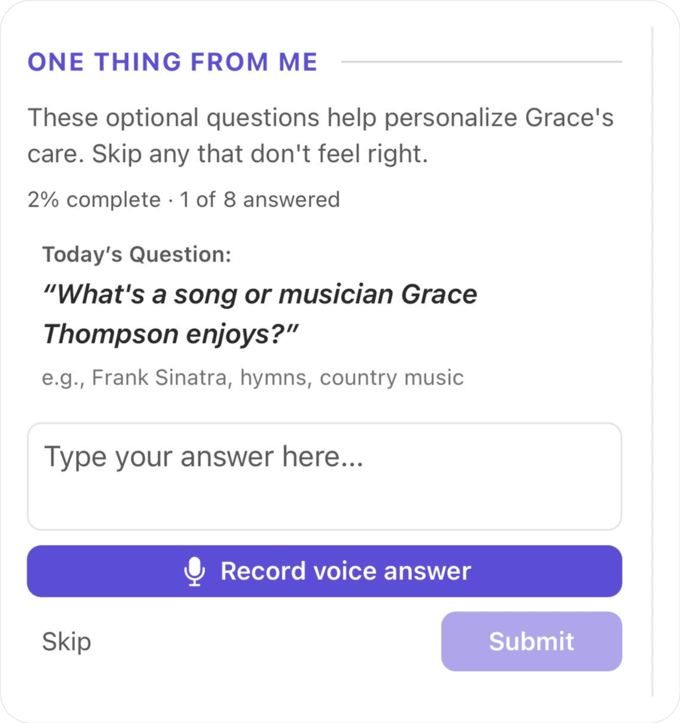Click the divider line beside the heading
Screen dimensions: 680x723
[481, 62]
